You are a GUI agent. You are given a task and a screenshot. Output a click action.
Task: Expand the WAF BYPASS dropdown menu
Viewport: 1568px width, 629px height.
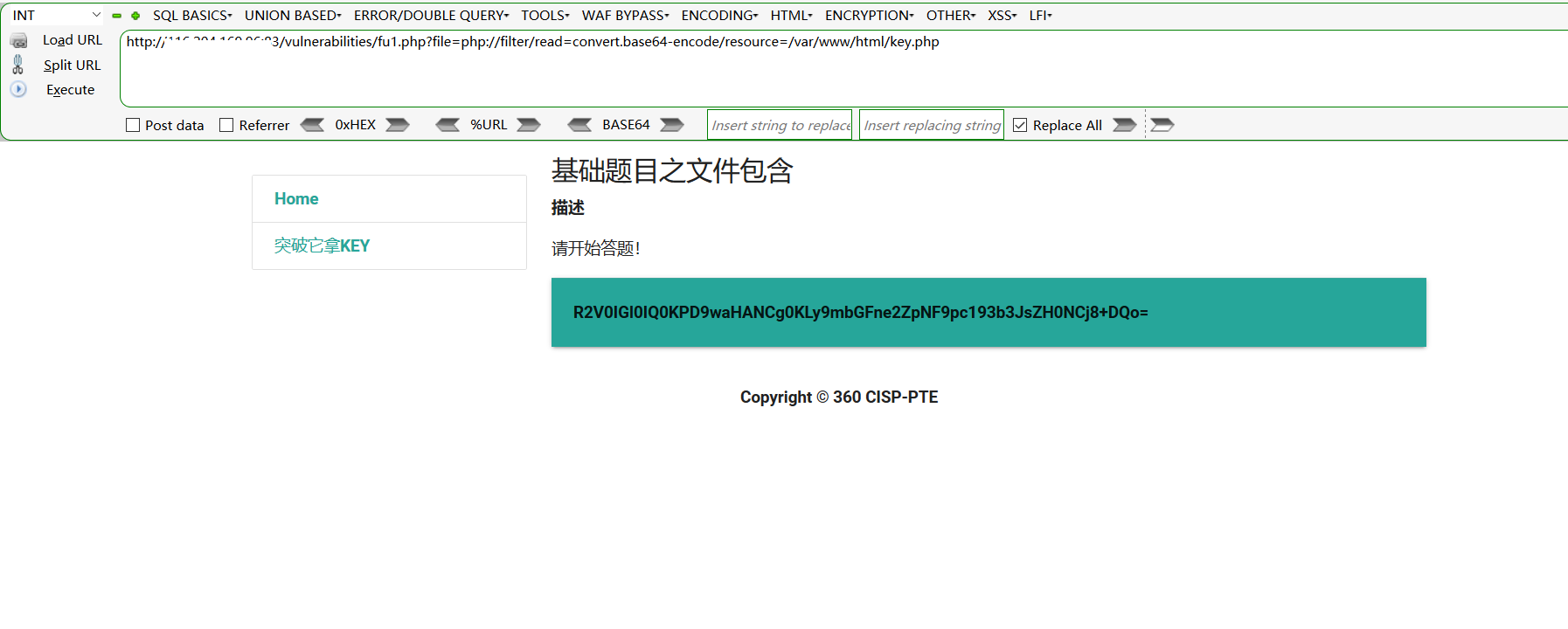625,16
